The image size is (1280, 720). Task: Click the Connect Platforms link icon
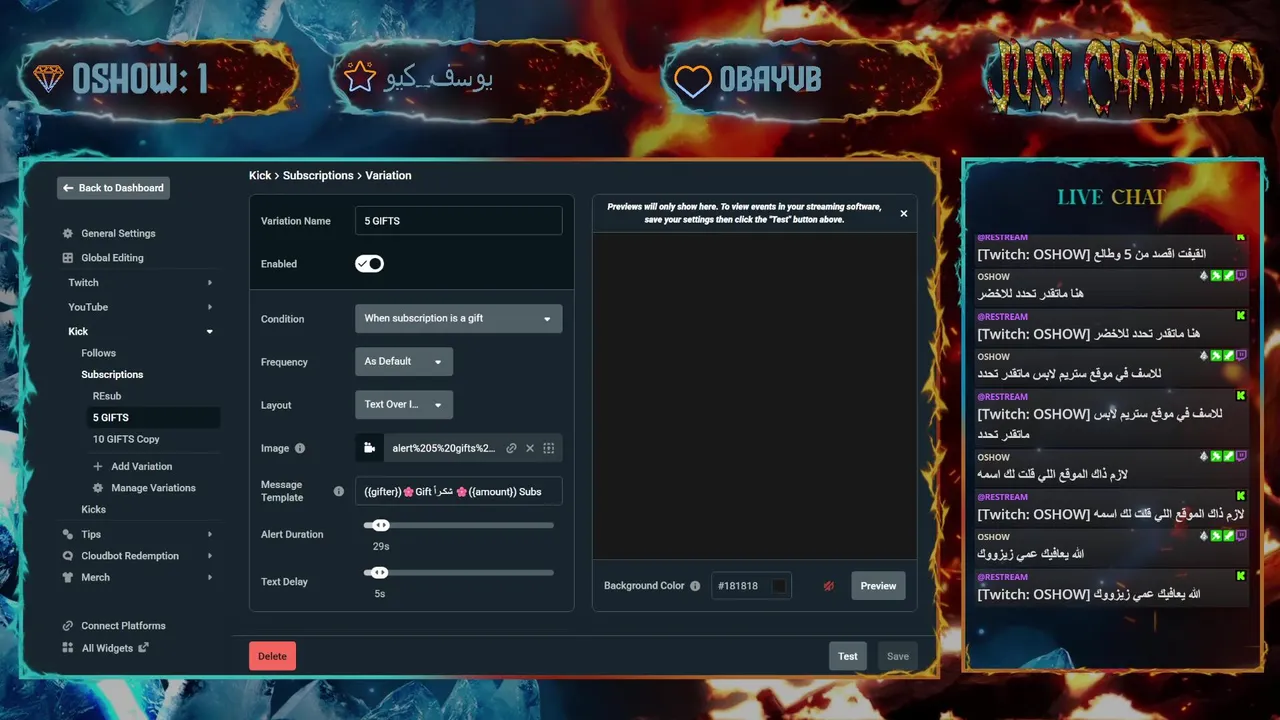tap(68, 626)
